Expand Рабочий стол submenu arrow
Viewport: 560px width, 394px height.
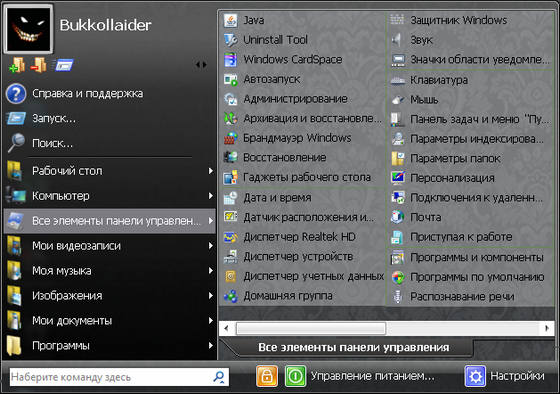tap(211, 171)
